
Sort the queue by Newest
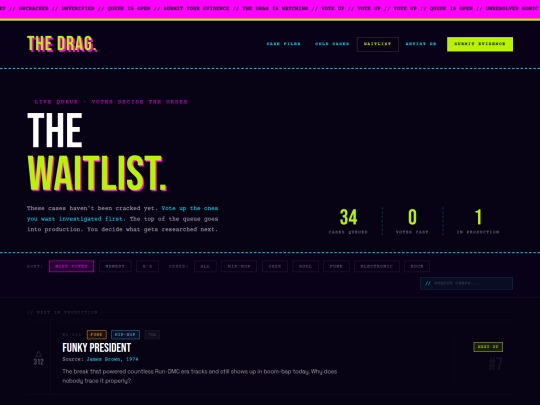click(115, 266)
